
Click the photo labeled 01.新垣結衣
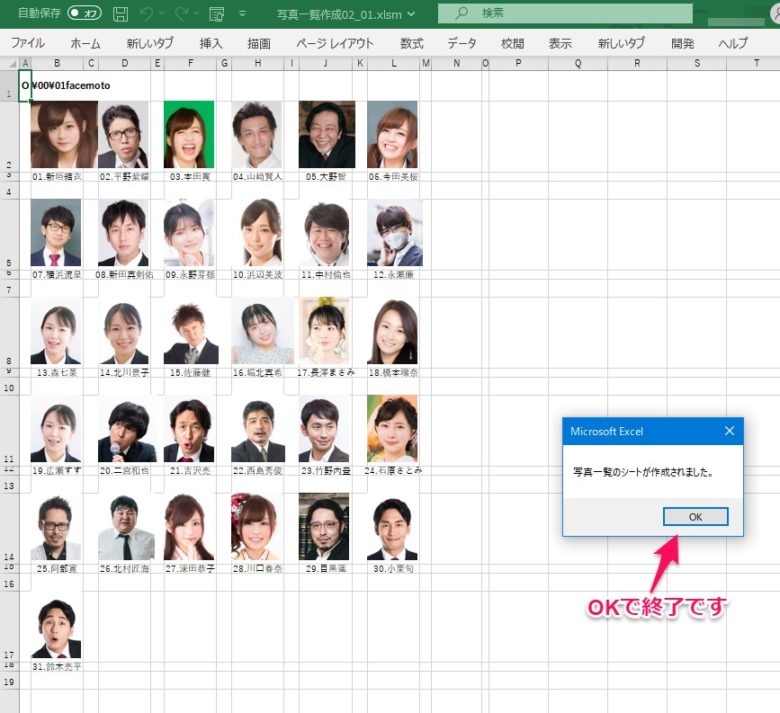(x=63, y=135)
